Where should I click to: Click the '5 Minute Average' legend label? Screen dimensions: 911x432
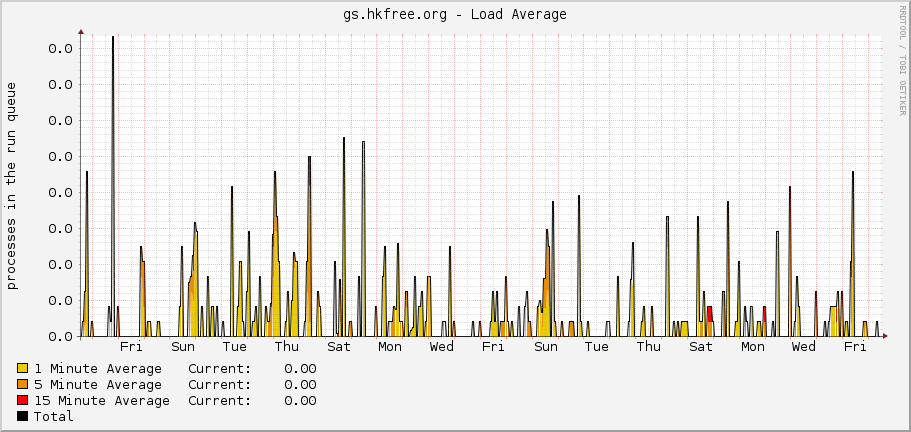[98, 384]
